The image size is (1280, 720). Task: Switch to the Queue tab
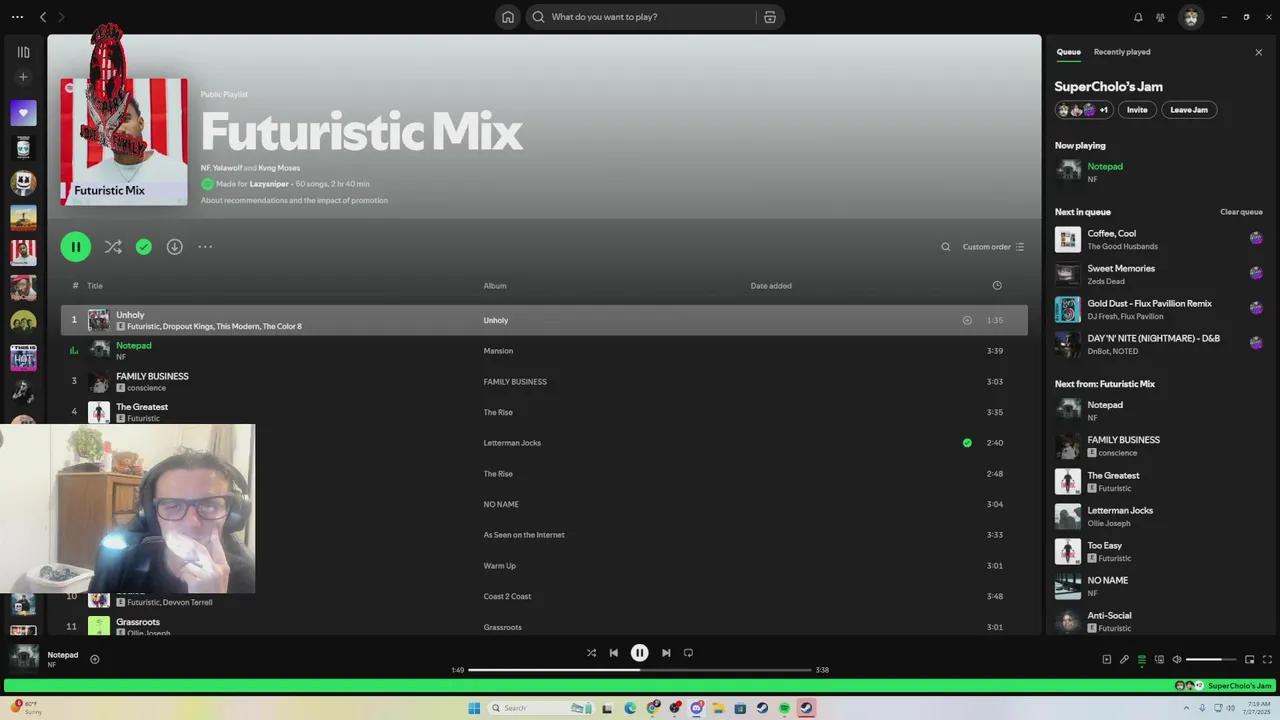click(1069, 52)
